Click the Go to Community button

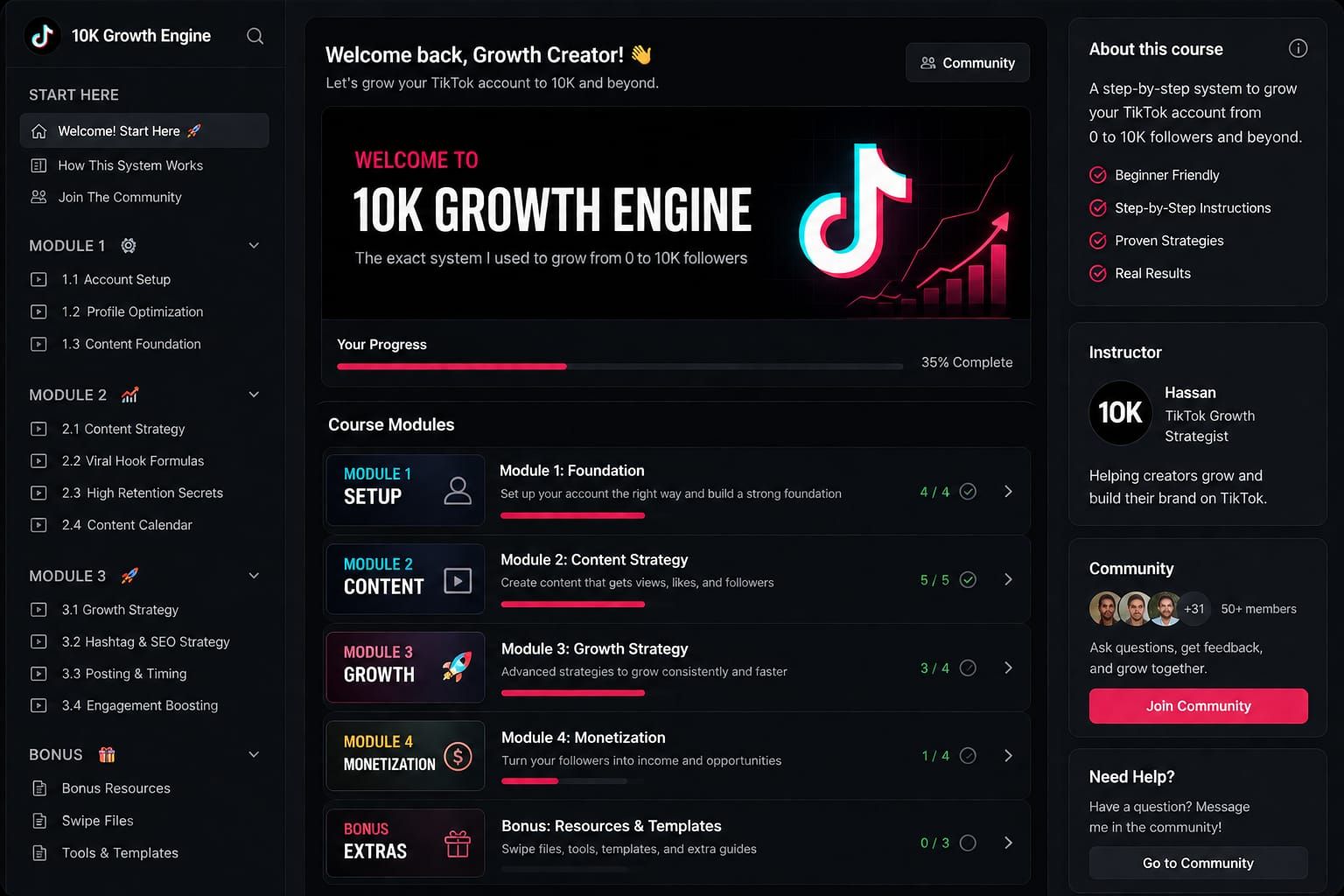click(x=1199, y=864)
